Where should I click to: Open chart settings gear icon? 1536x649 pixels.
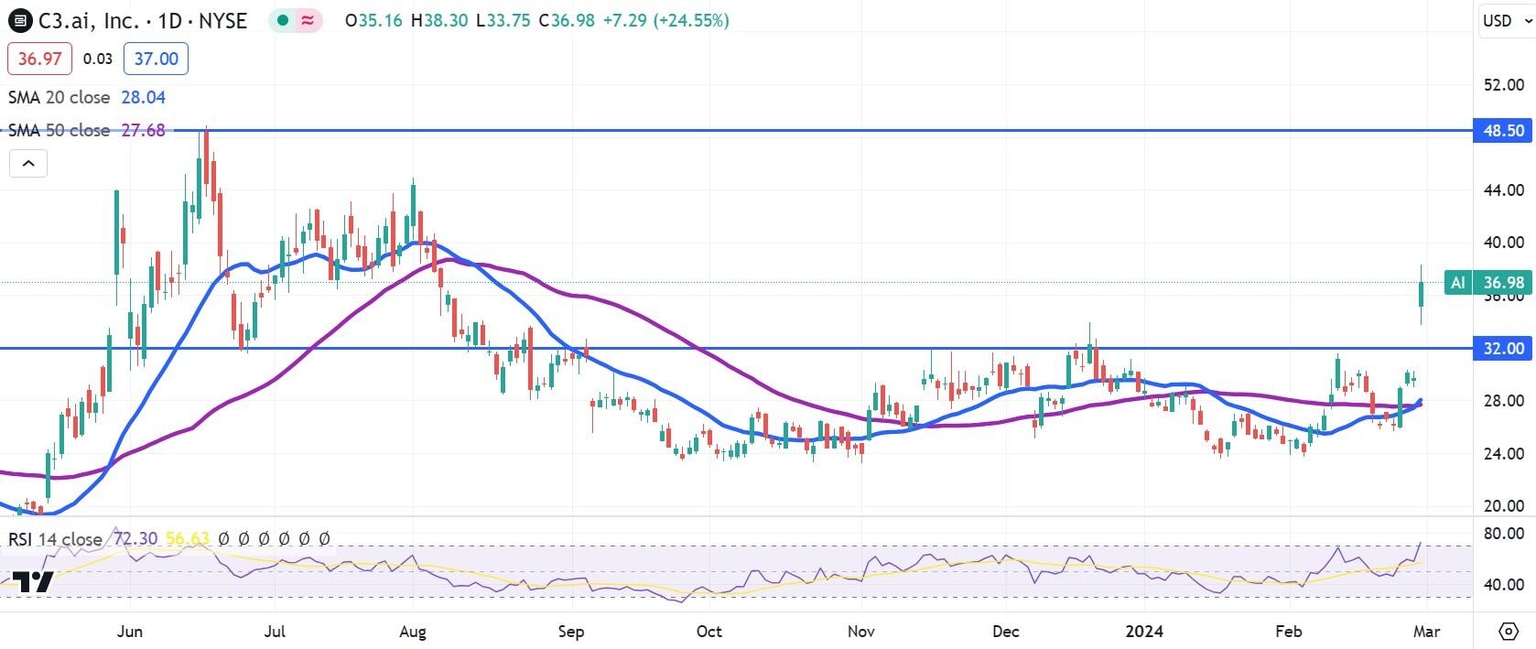(x=1509, y=631)
